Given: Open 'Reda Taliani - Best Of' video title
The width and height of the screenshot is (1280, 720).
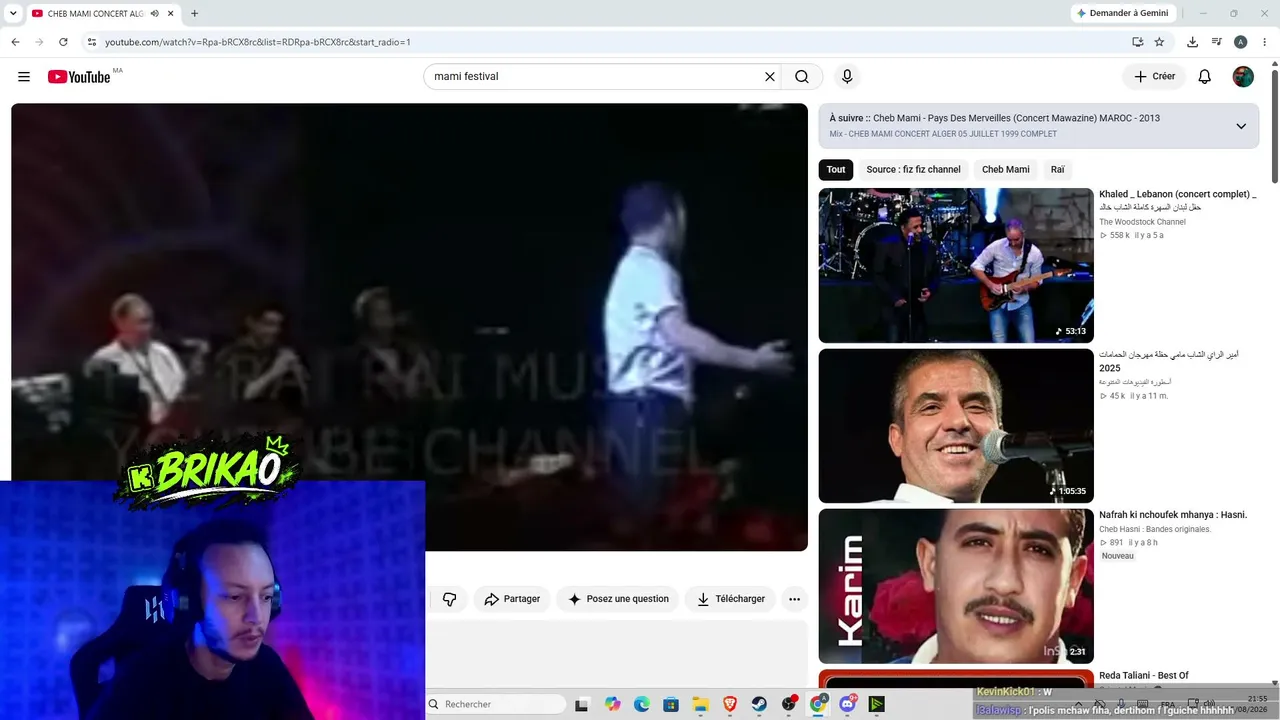Looking at the screenshot, I should click(x=1144, y=676).
